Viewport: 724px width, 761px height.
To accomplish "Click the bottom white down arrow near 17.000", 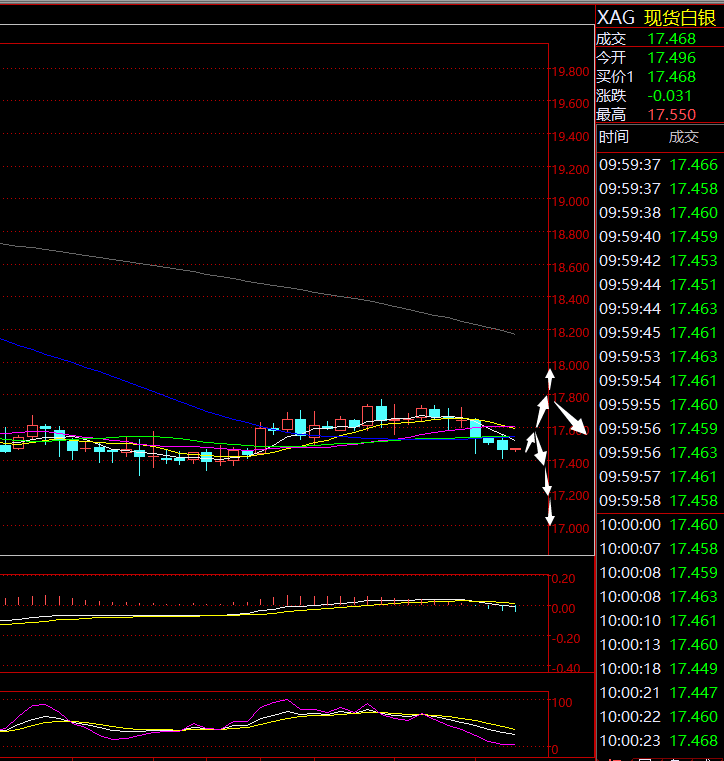I will coord(549,514).
